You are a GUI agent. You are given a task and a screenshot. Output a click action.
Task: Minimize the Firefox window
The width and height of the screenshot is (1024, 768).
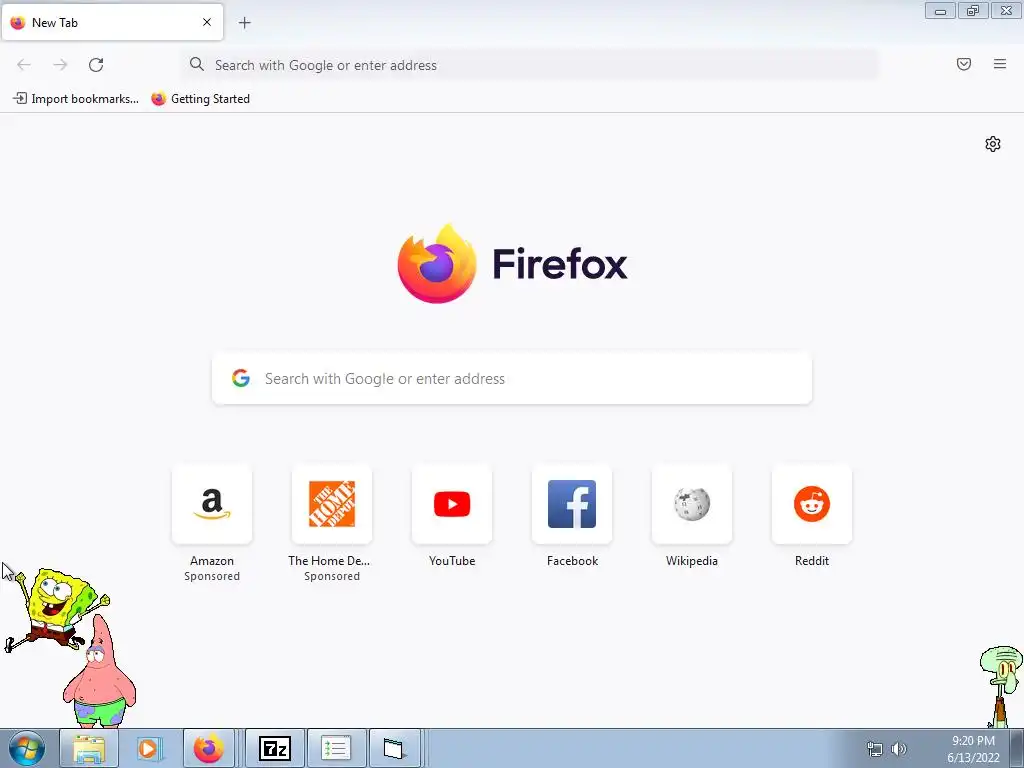pyautogui.click(x=940, y=10)
